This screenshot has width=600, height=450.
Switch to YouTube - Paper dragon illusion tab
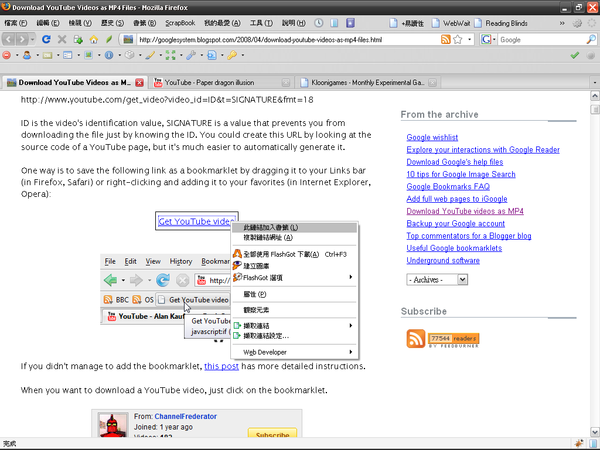click(x=221, y=82)
